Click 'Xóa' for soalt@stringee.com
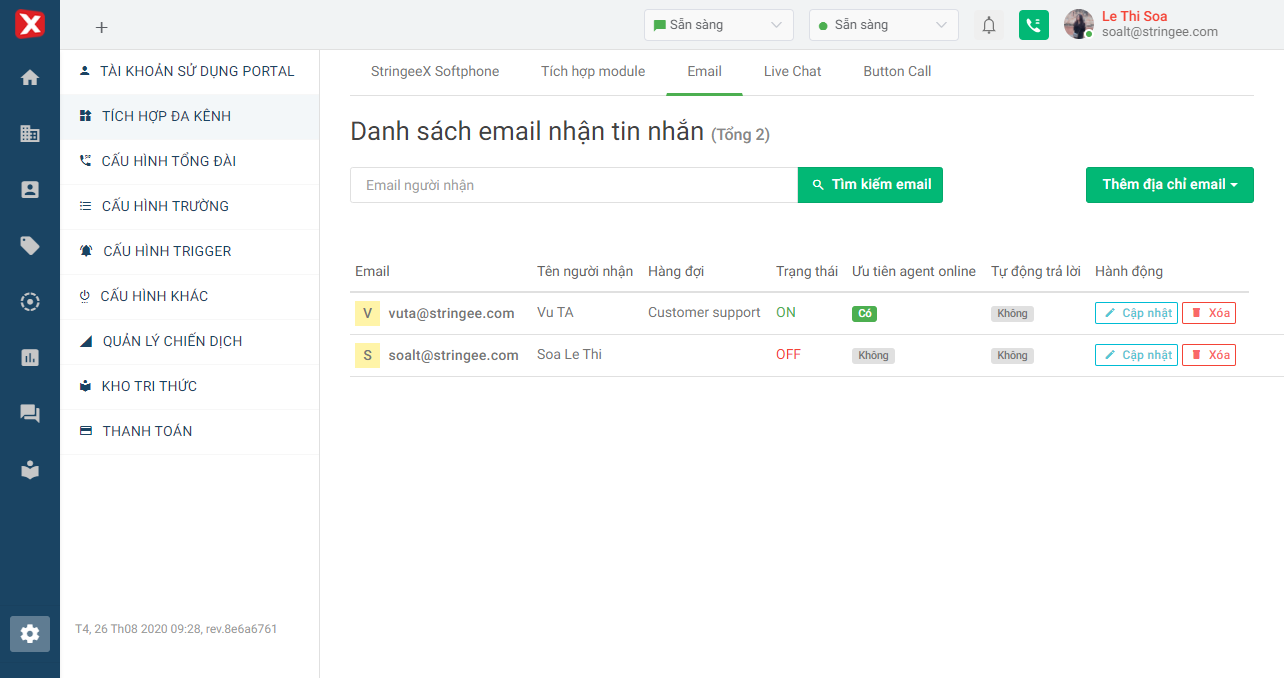This screenshot has height=678, width=1284. click(x=1208, y=355)
